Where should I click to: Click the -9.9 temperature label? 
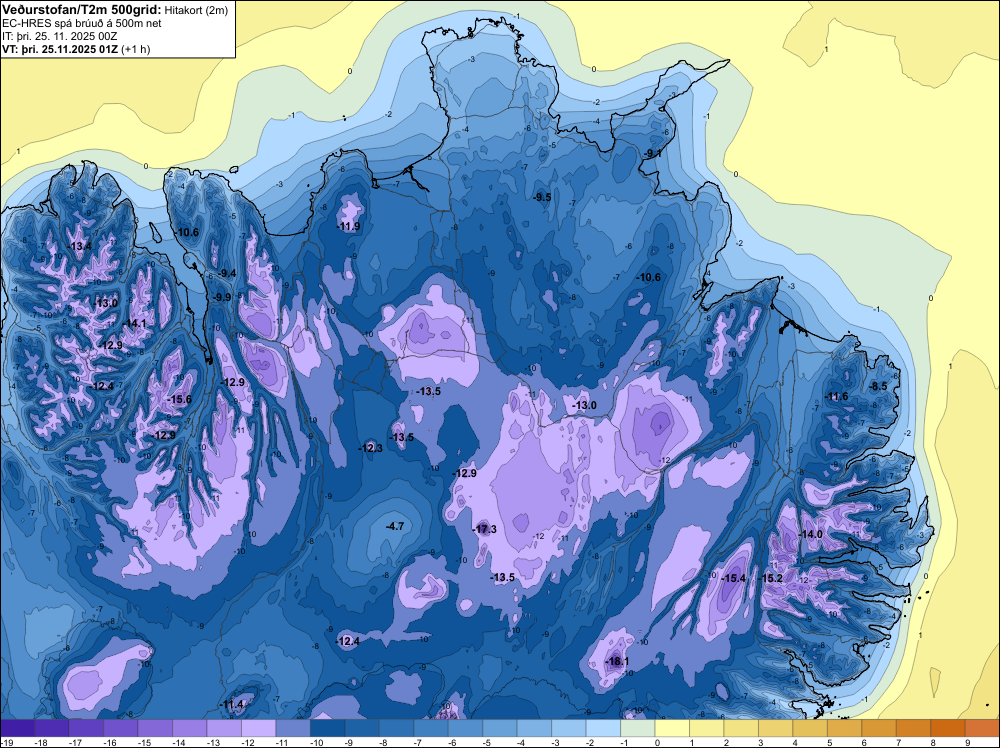[223, 297]
